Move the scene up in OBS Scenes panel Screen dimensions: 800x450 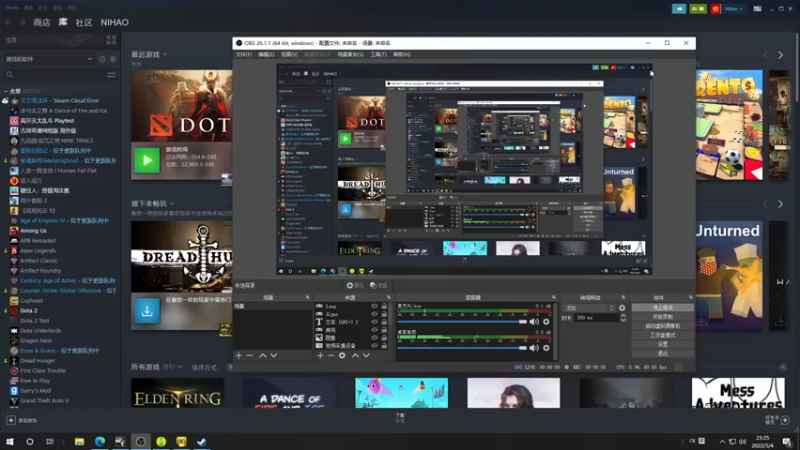pos(263,355)
